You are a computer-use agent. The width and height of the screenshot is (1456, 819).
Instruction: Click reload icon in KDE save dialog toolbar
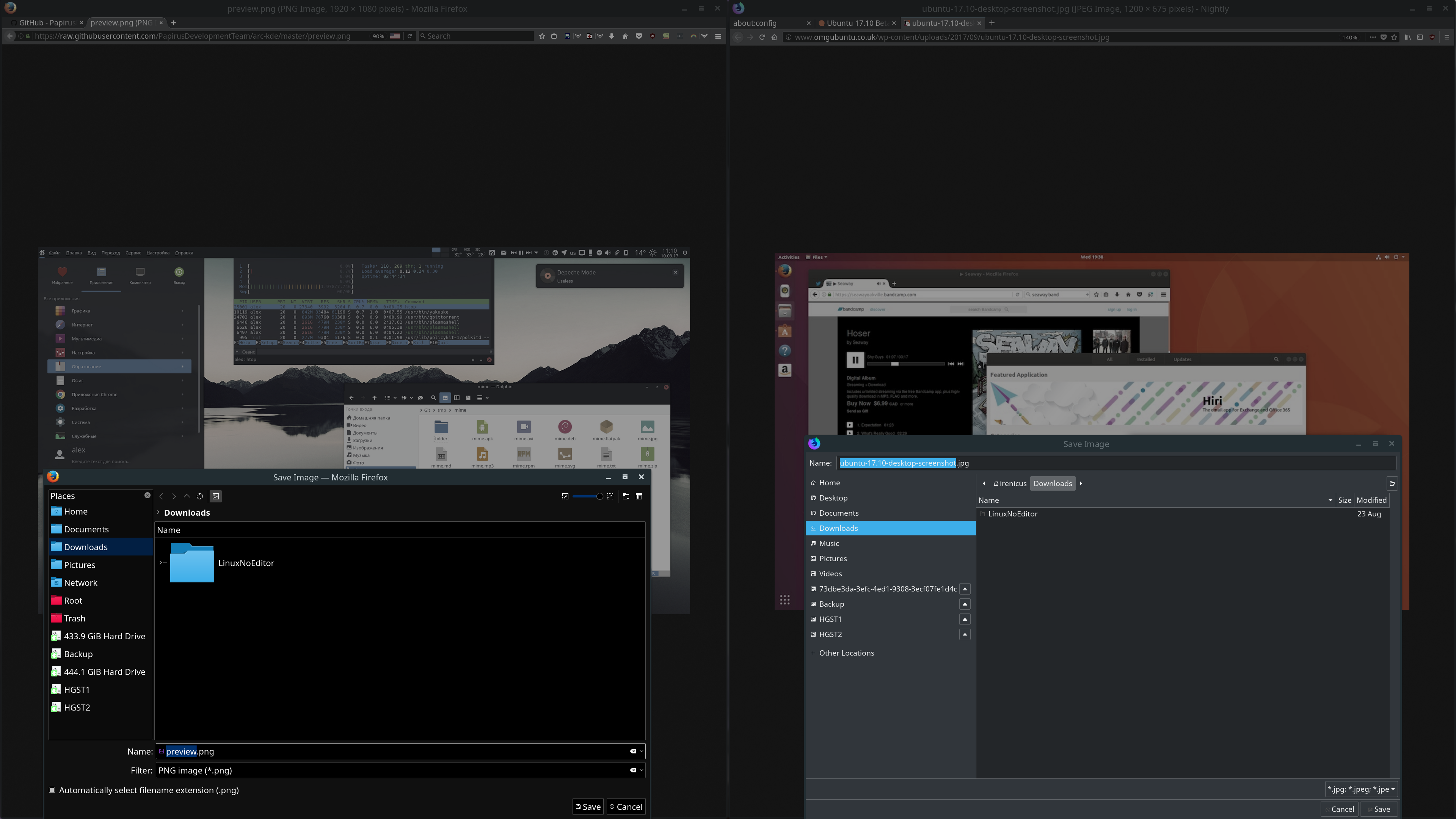coord(199,496)
